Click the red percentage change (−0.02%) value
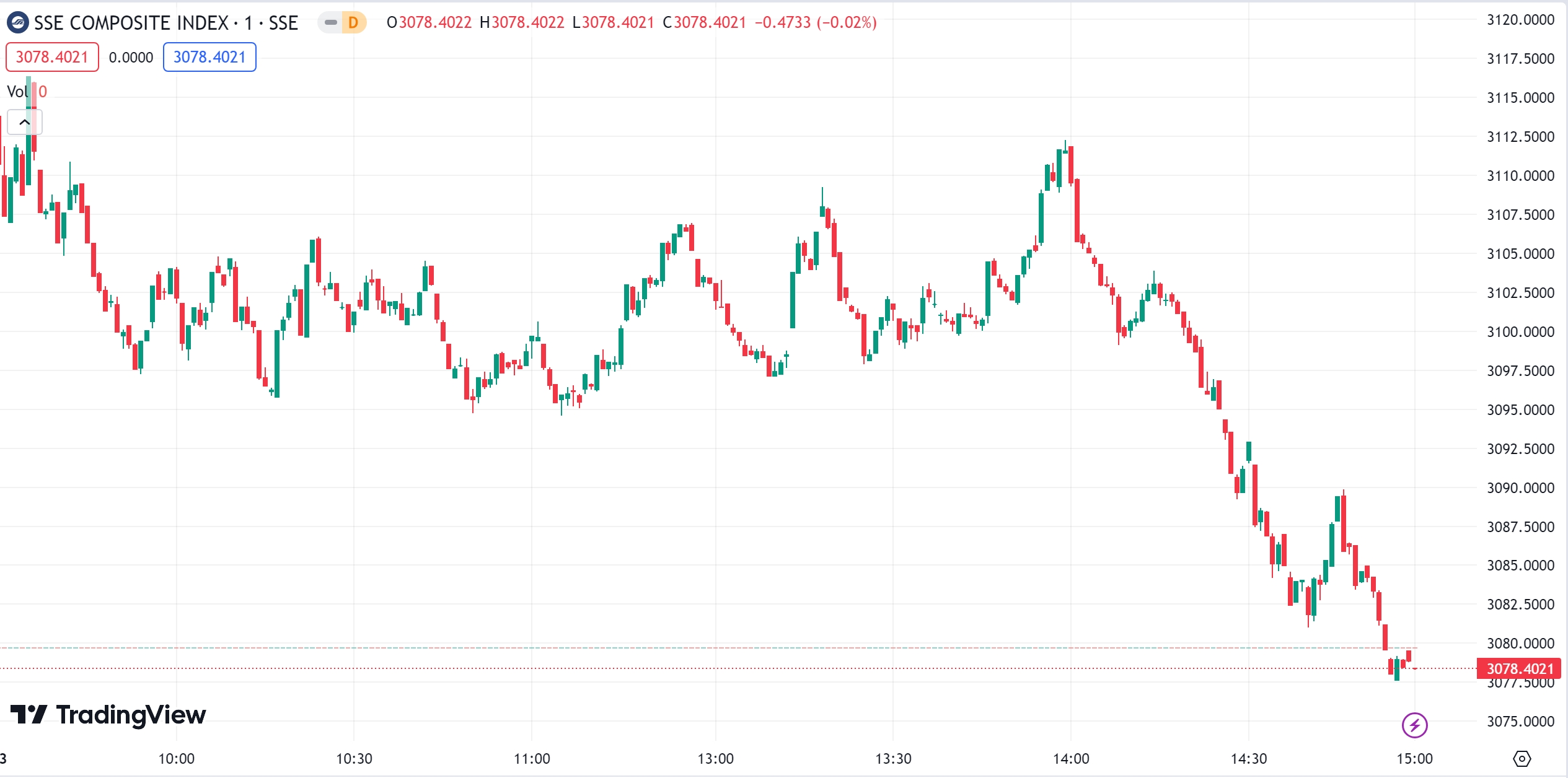The width and height of the screenshot is (1568, 778). click(847, 23)
